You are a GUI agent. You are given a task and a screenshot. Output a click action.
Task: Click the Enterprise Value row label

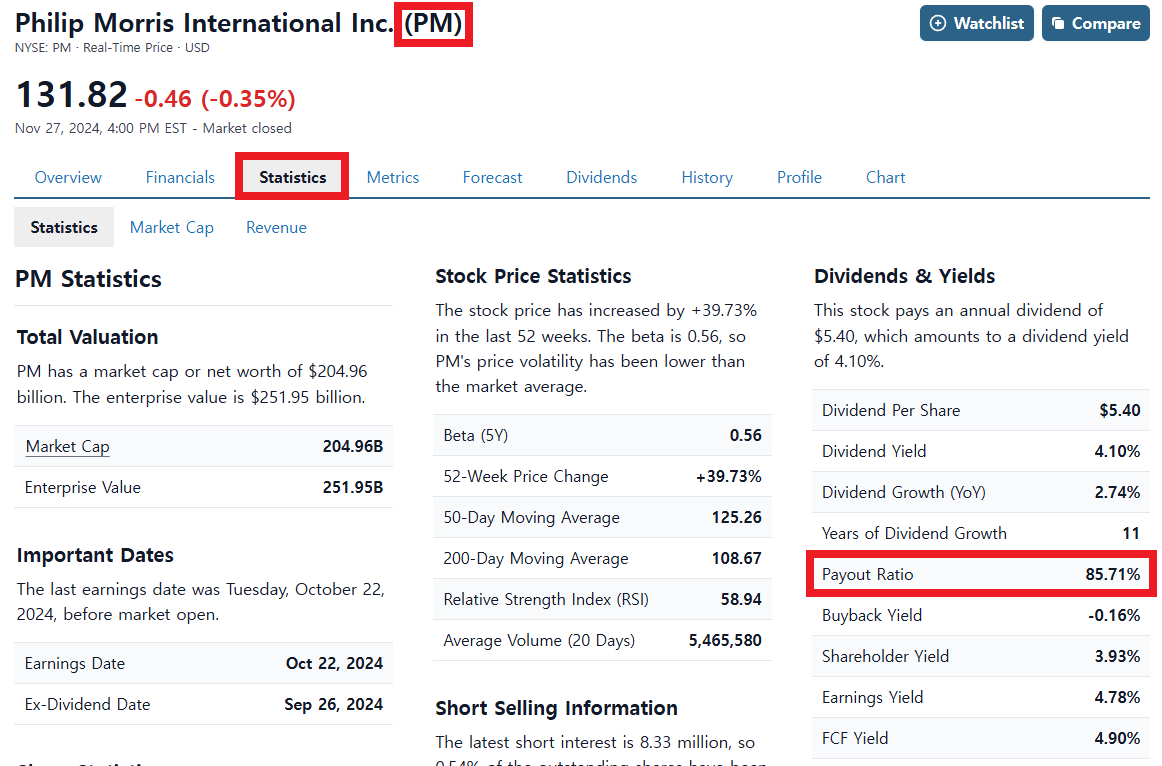pyautogui.click(x=82, y=487)
